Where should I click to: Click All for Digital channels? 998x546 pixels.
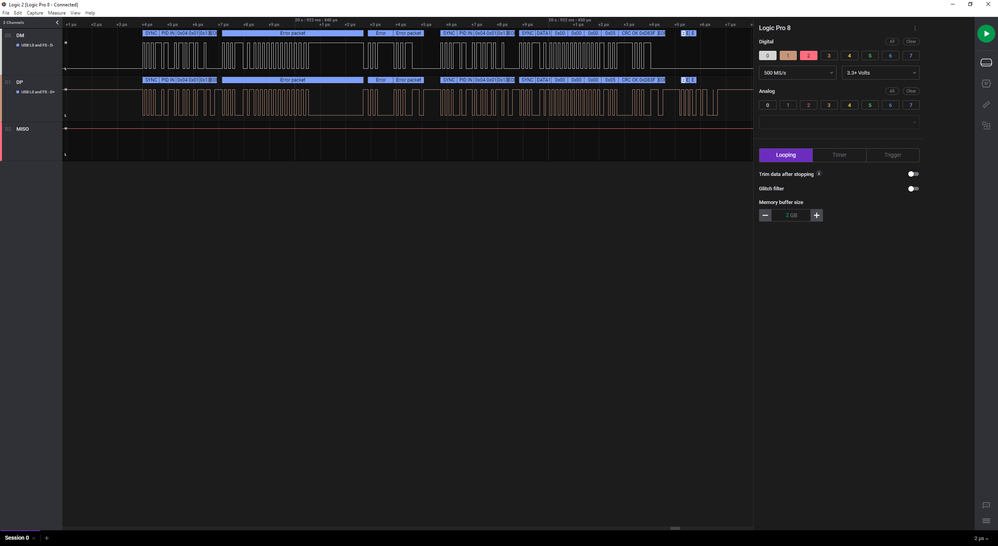[892, 41]
